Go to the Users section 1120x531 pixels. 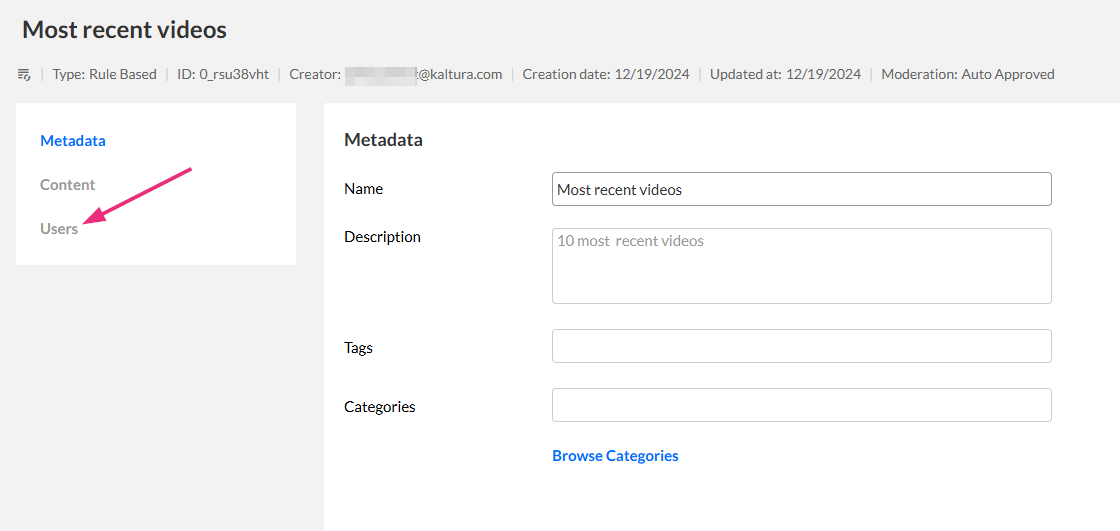click(x=59, y=229)
